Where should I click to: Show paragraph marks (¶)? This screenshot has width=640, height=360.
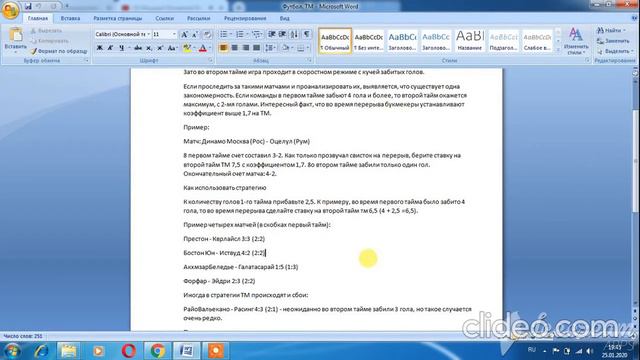point(306,34)
